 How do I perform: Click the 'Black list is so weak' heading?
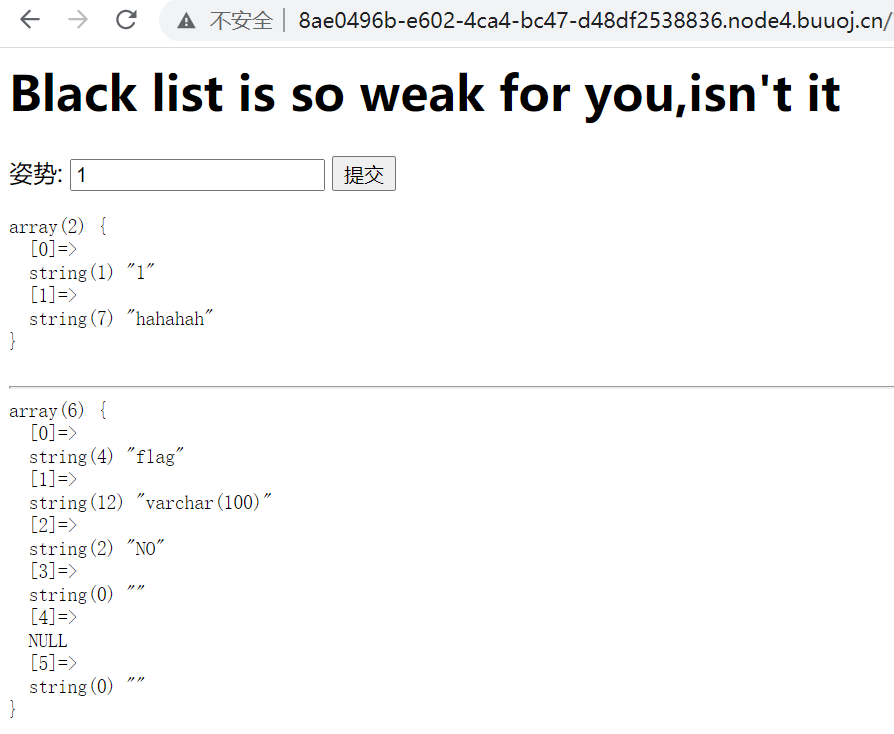425,94
